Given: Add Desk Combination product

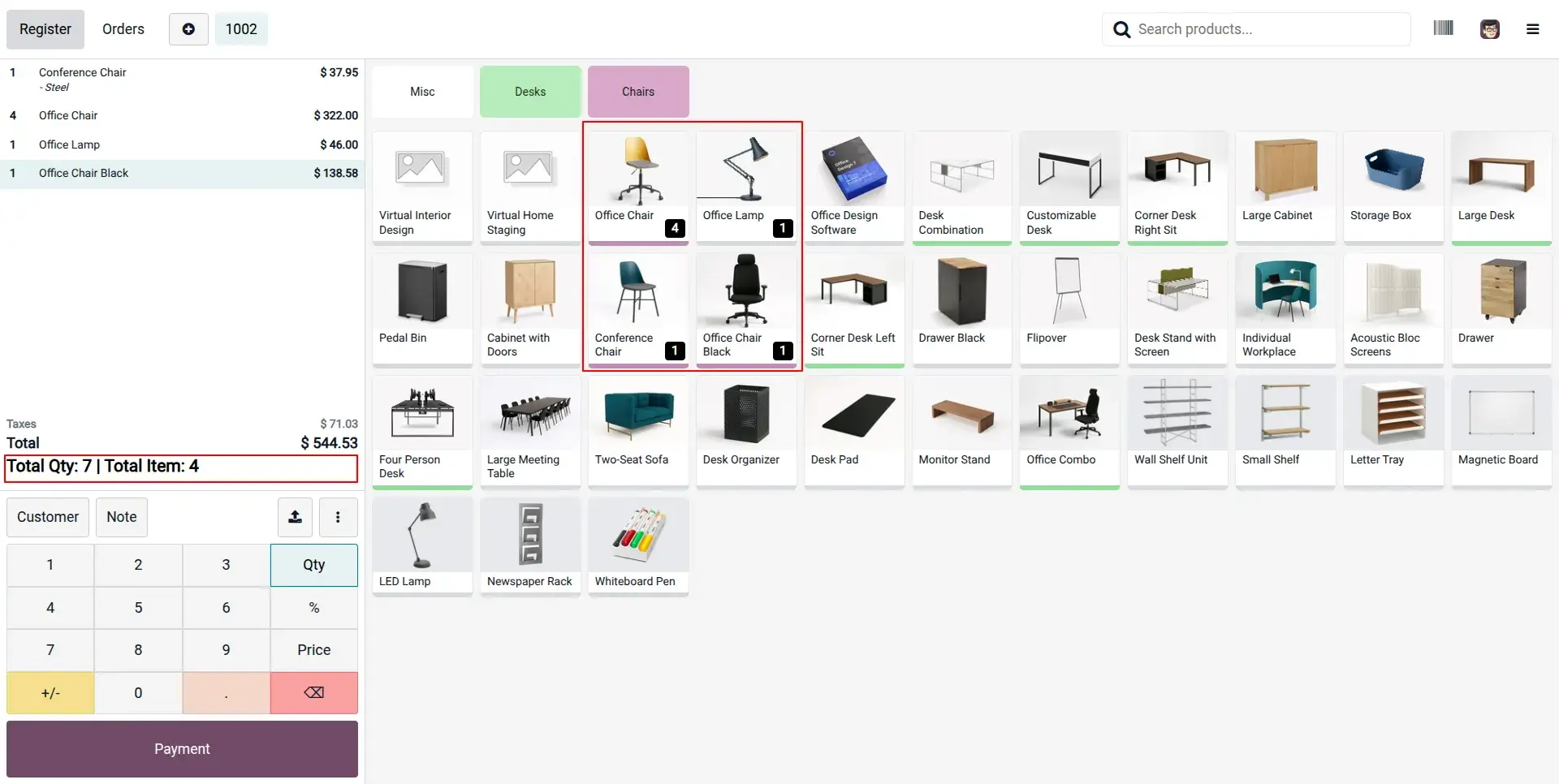Looking at the screenshot, I should click(962, 187).
